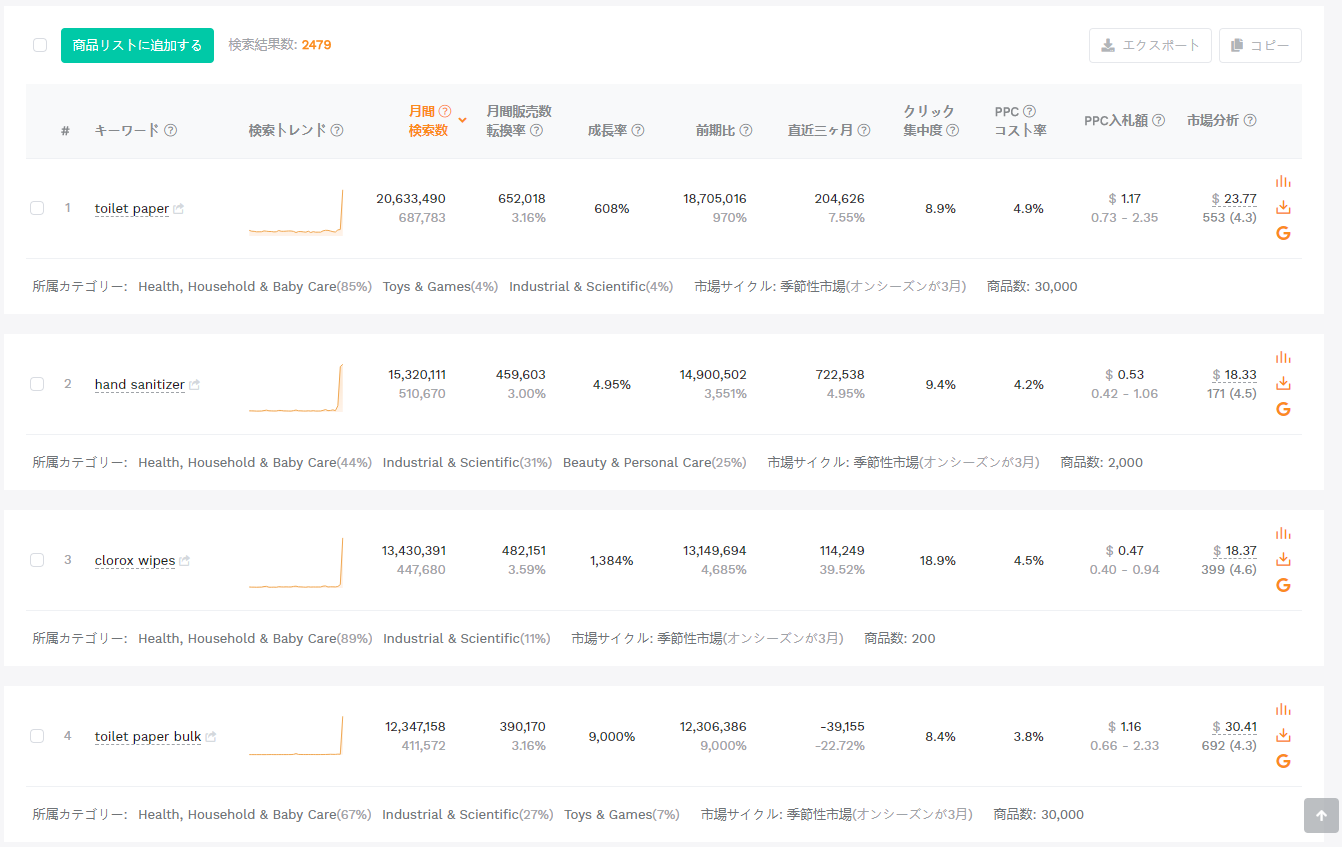Click help icon beside 月間 header
This screenshot has width=1342, height=847.
445,111
